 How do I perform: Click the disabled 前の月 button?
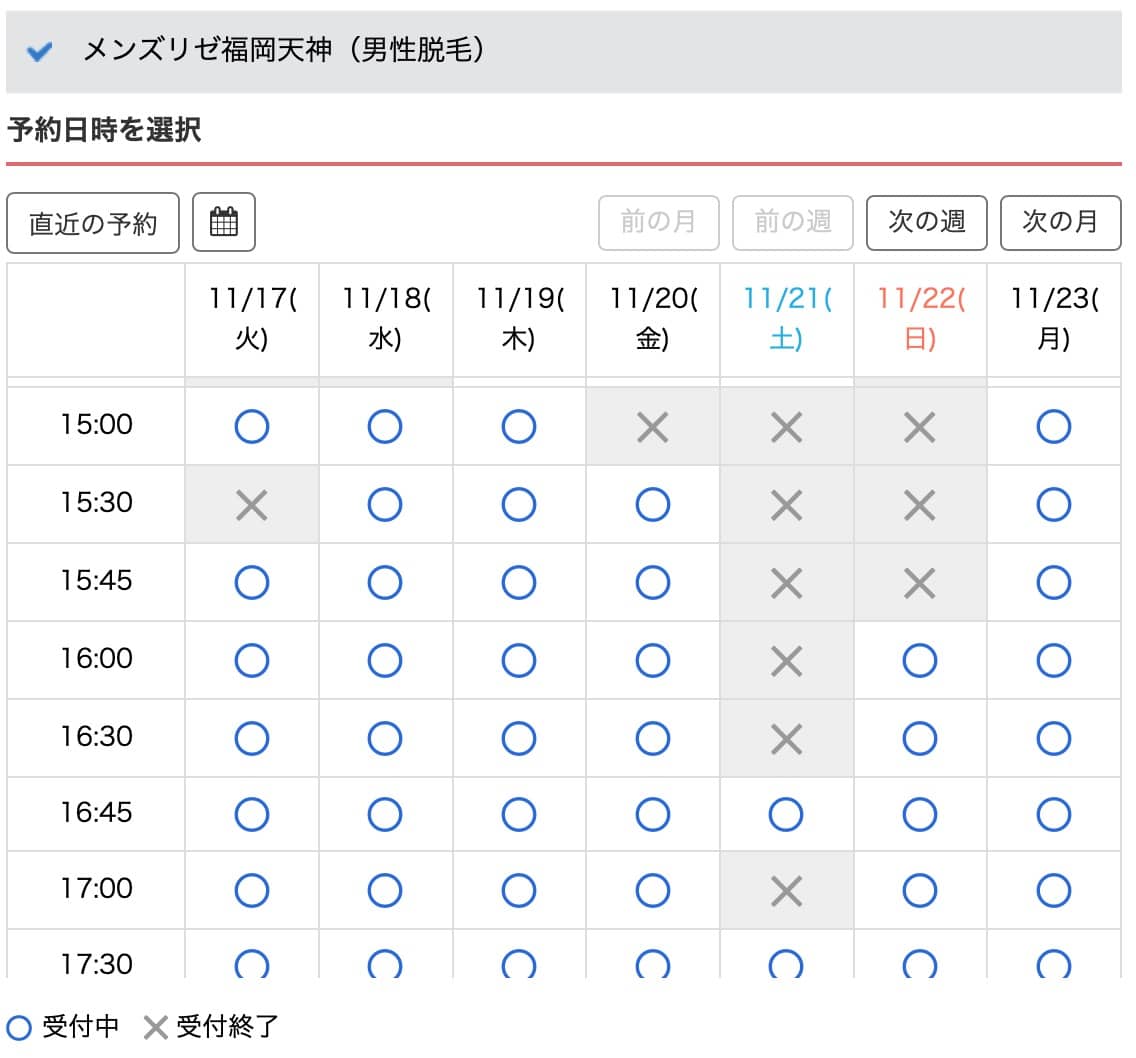coord(658,222)
